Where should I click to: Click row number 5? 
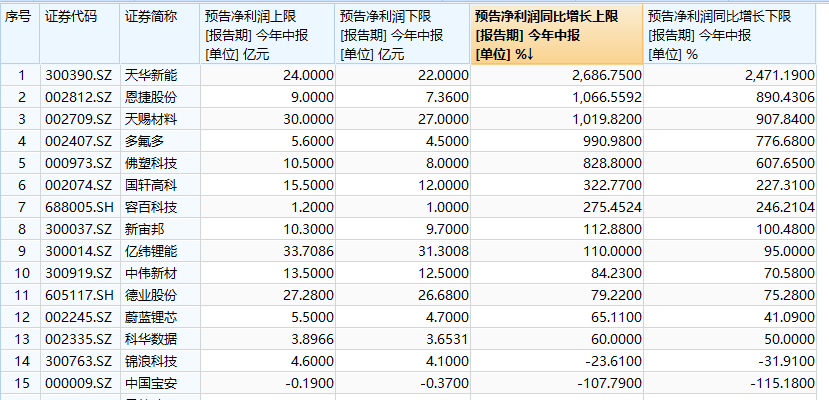click(x=20, y=163)
